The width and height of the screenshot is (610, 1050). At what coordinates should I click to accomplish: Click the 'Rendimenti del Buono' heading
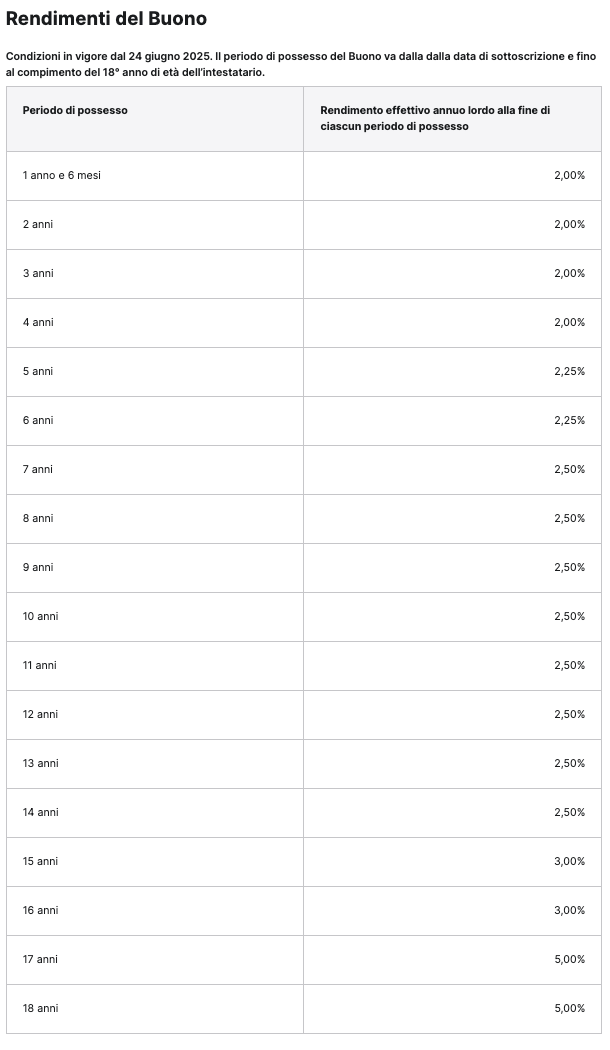106,19
